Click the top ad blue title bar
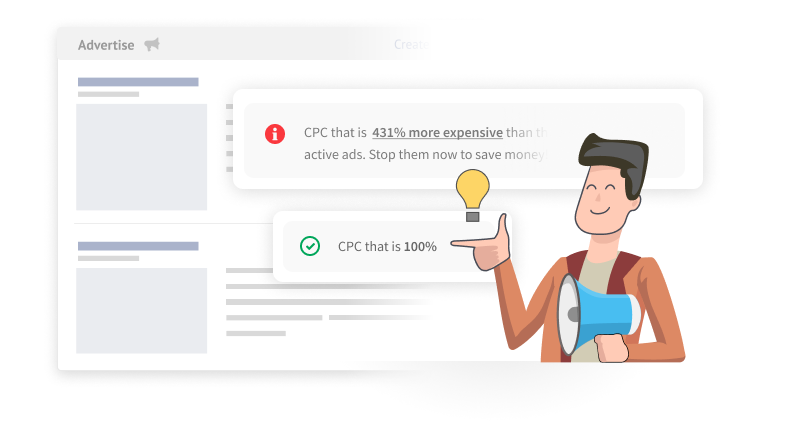 [x=138, y=82]
